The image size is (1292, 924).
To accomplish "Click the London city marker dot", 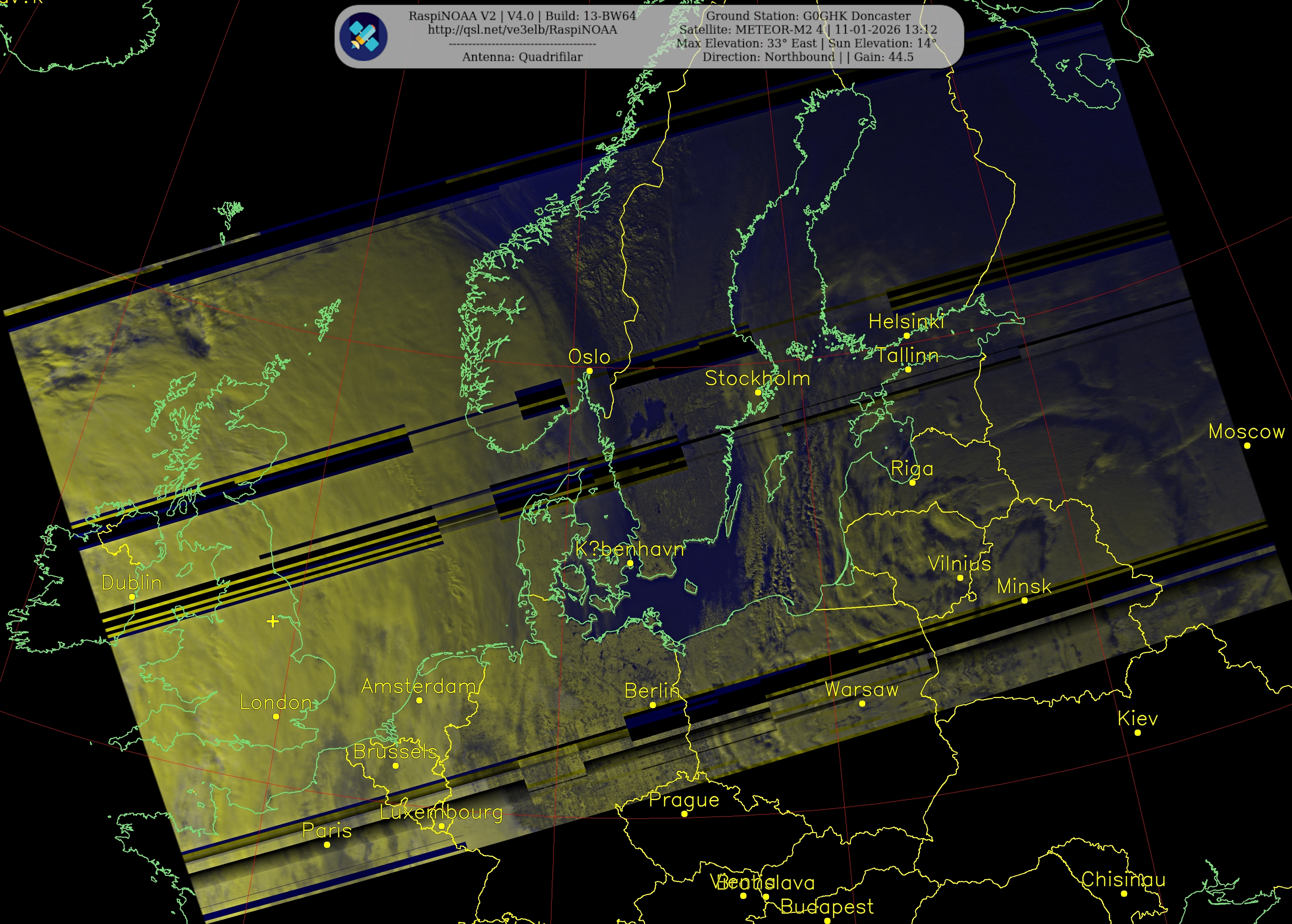I will pos(276,716).
